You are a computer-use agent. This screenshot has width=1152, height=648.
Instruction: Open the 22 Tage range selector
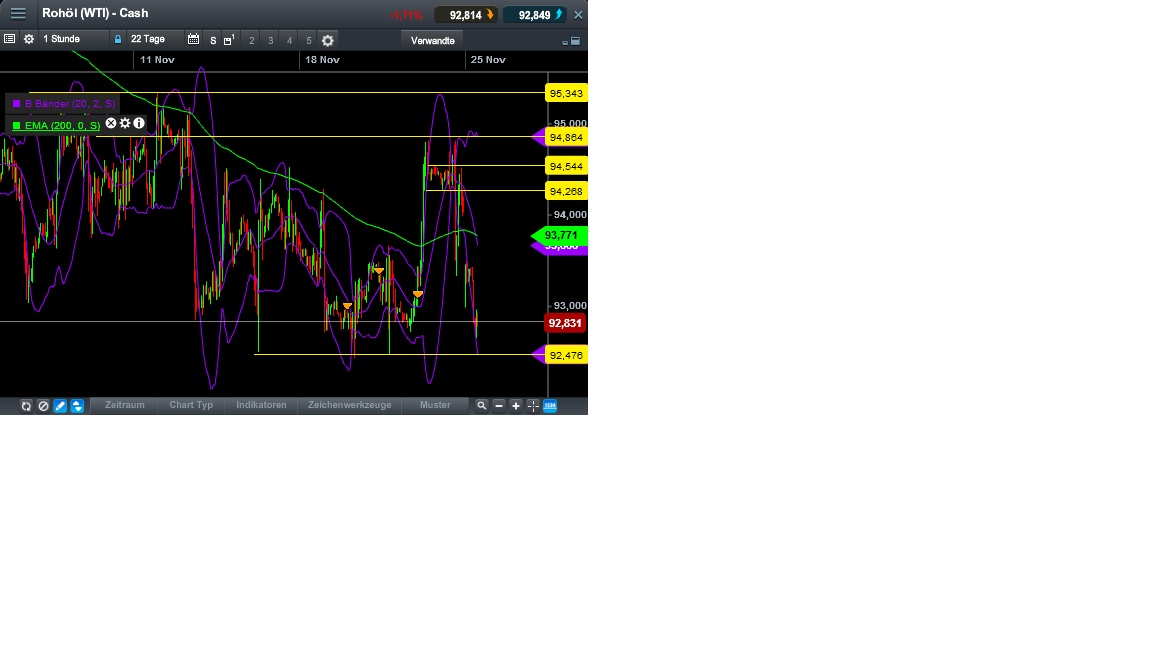coord(147,39)
